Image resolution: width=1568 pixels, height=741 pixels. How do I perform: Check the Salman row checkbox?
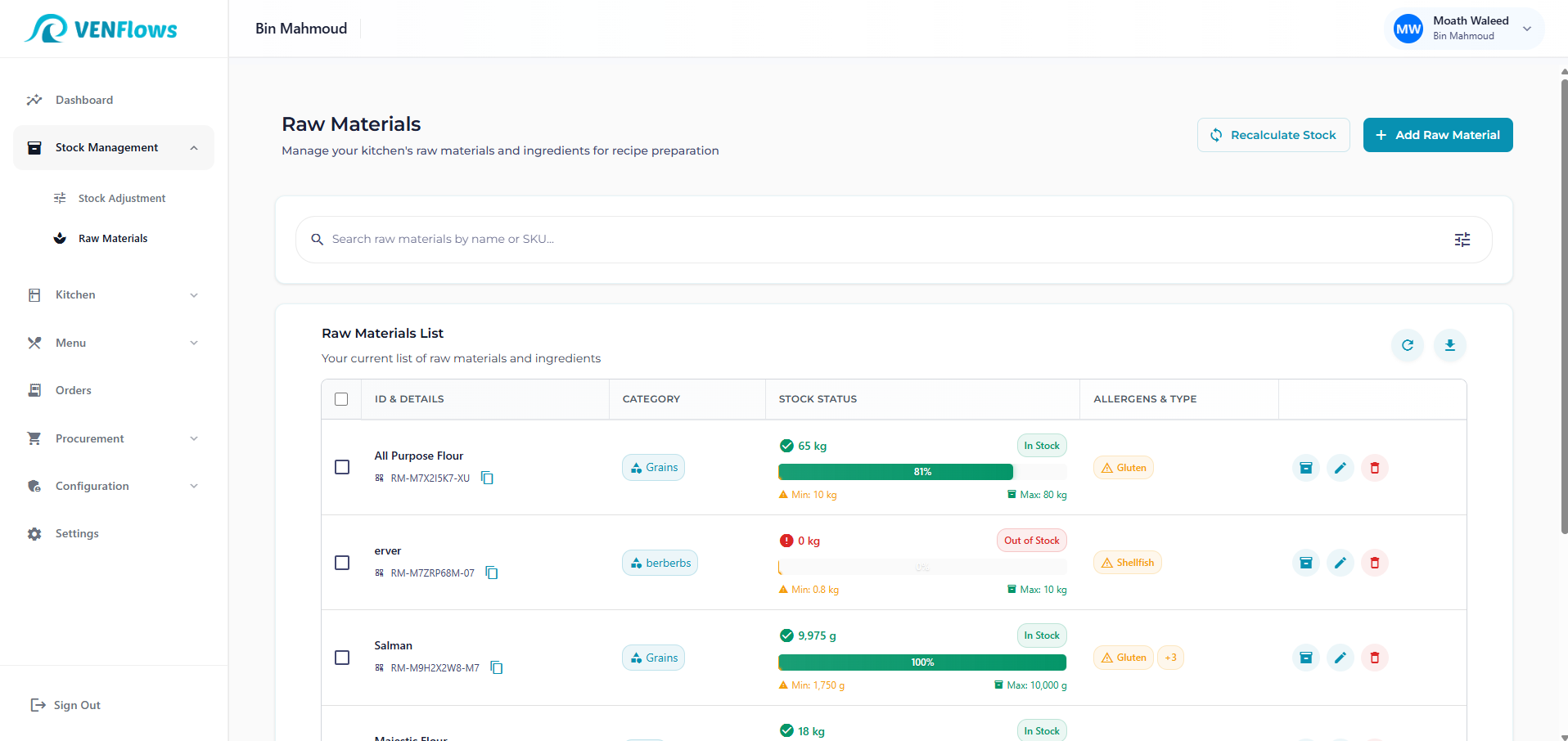(342, 658)
